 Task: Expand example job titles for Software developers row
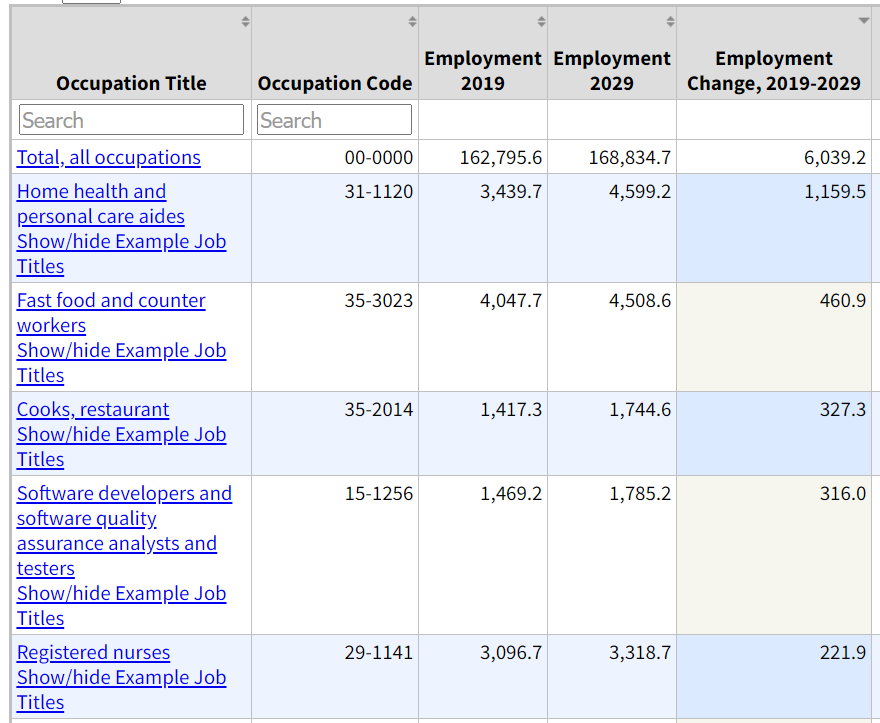(121, 605)
